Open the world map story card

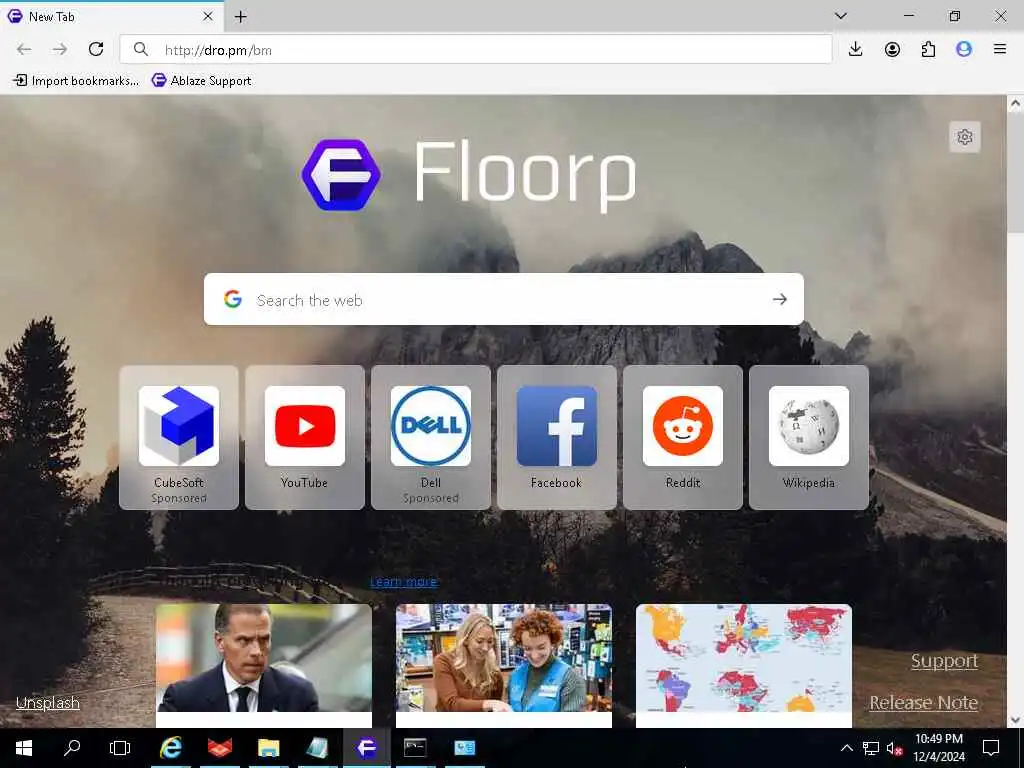[744, 665]
